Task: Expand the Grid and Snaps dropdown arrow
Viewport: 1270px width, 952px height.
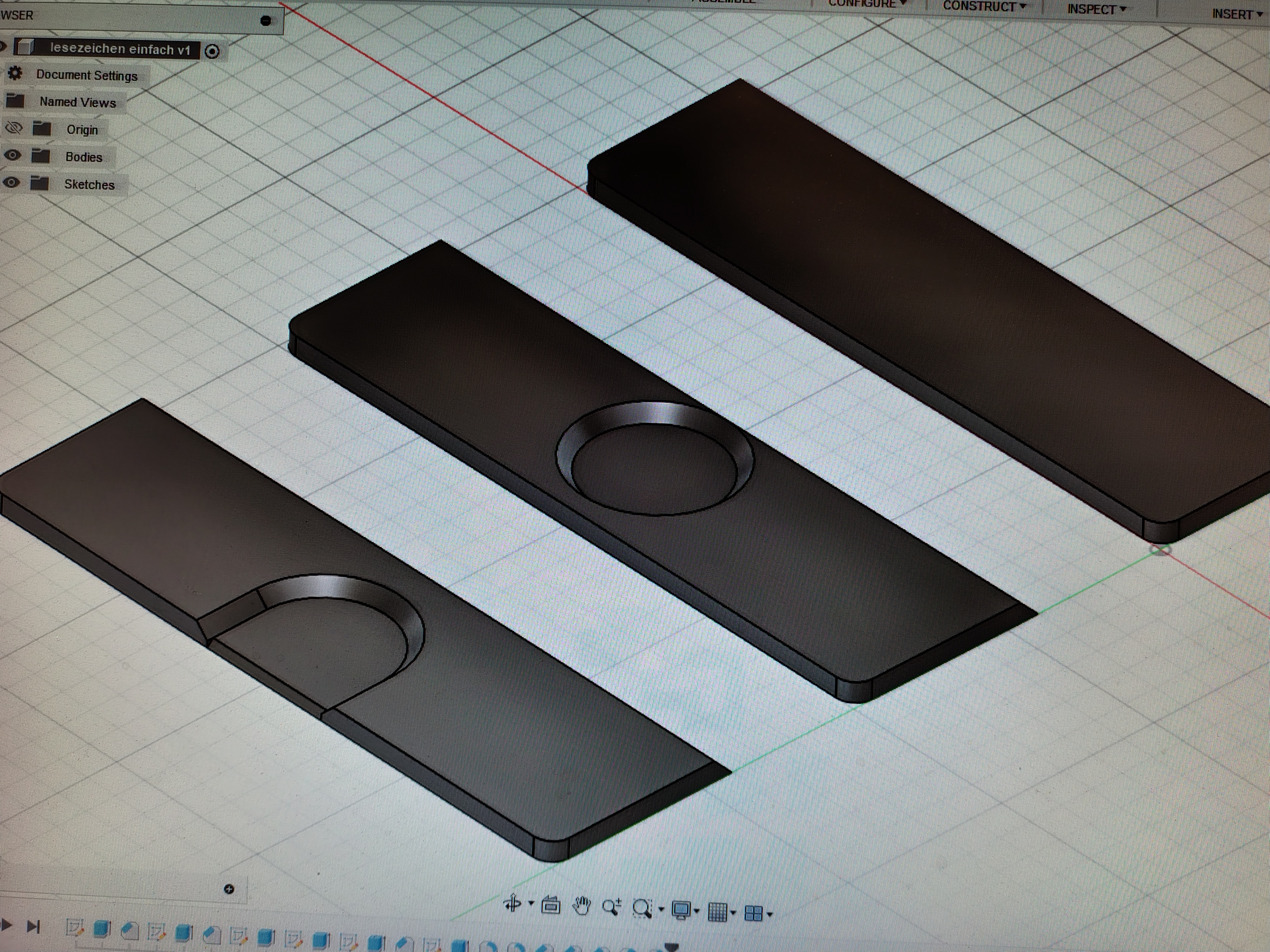Action: pyautogui.click(x=733, y=912)
